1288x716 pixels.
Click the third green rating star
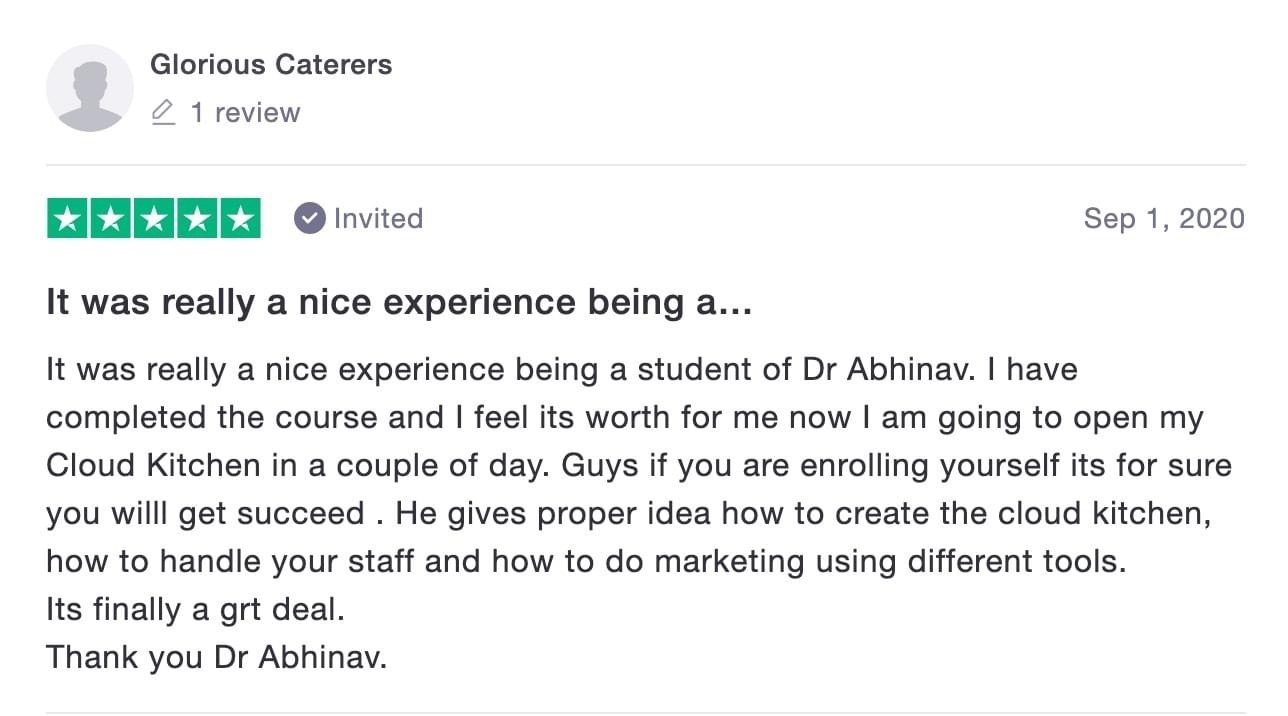[x=154, y=219]
